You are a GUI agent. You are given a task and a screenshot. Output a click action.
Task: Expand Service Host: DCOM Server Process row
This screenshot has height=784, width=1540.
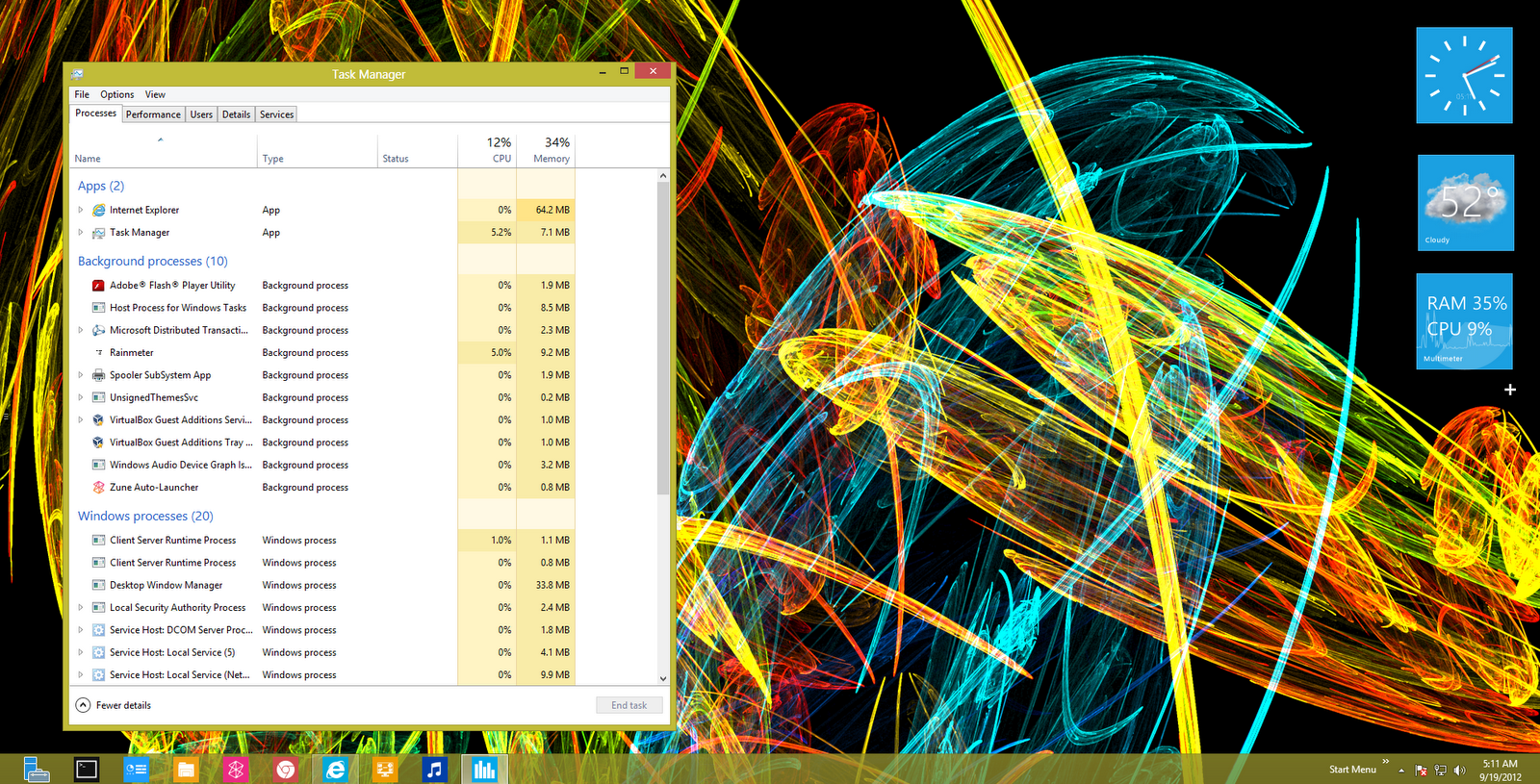click(x=81, y=630)
